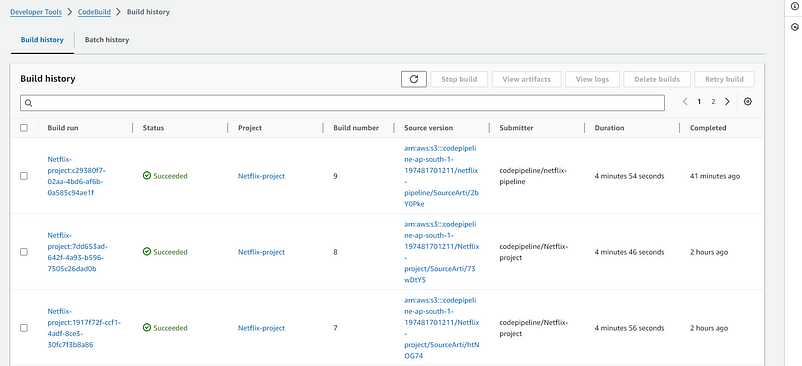This screenshot has width=802, height=366.
Task: Sort by Submitter column header
Action: 516,128
